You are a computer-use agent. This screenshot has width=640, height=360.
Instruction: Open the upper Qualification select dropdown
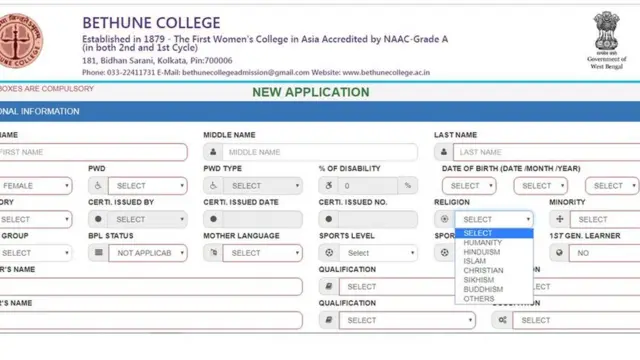tap(397, 287)
